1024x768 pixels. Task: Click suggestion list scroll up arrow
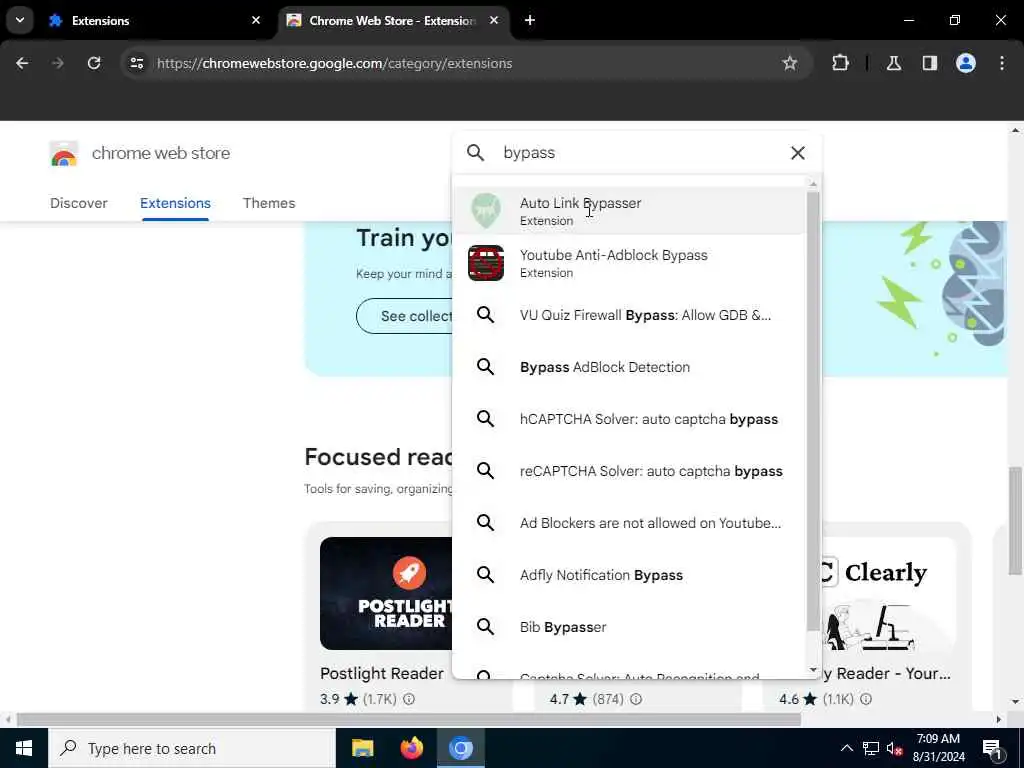(x=813, y=184)
